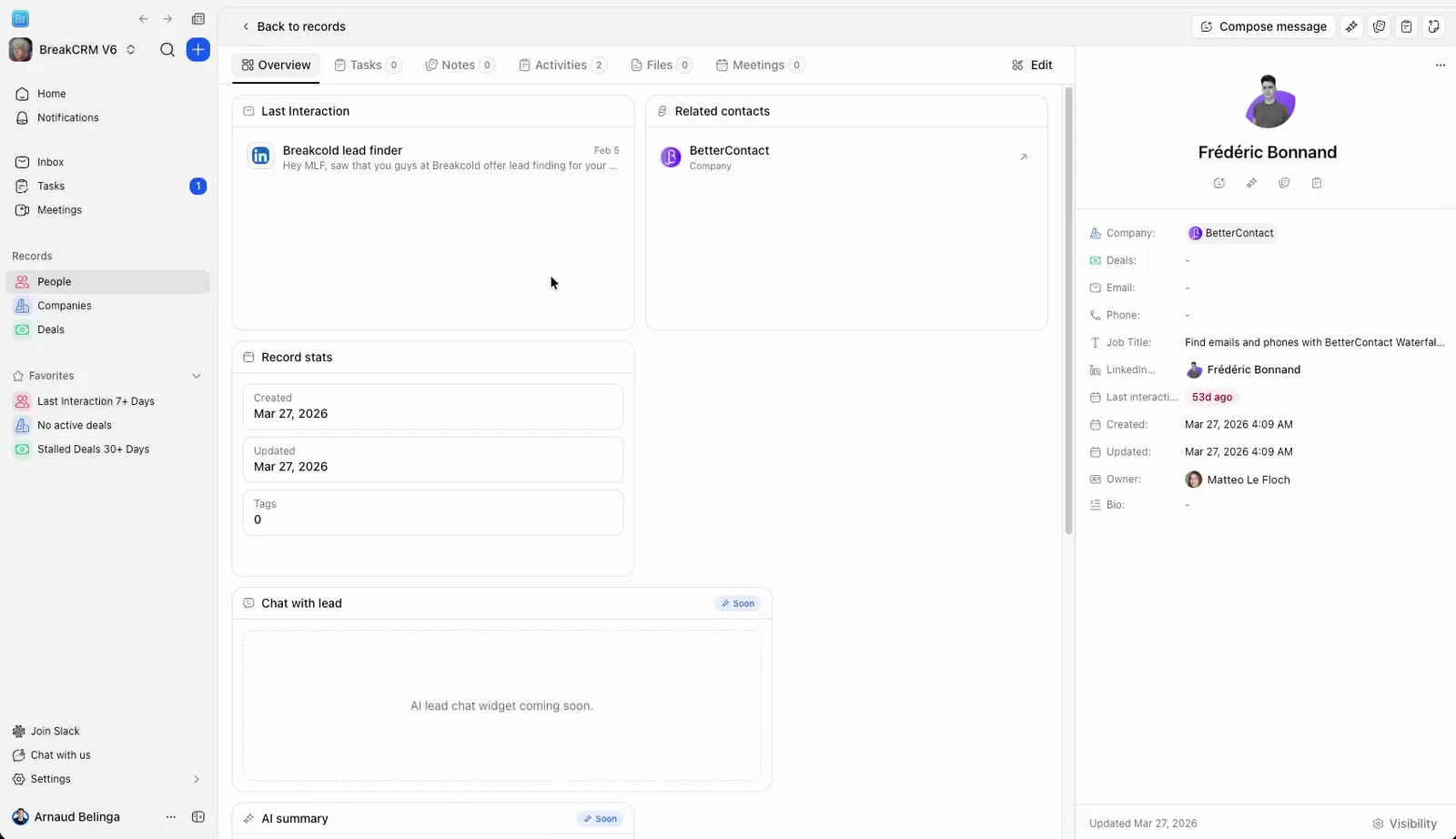
Task: Click the sparkles AI icon in top toolbar
Action: point(1351,26)
